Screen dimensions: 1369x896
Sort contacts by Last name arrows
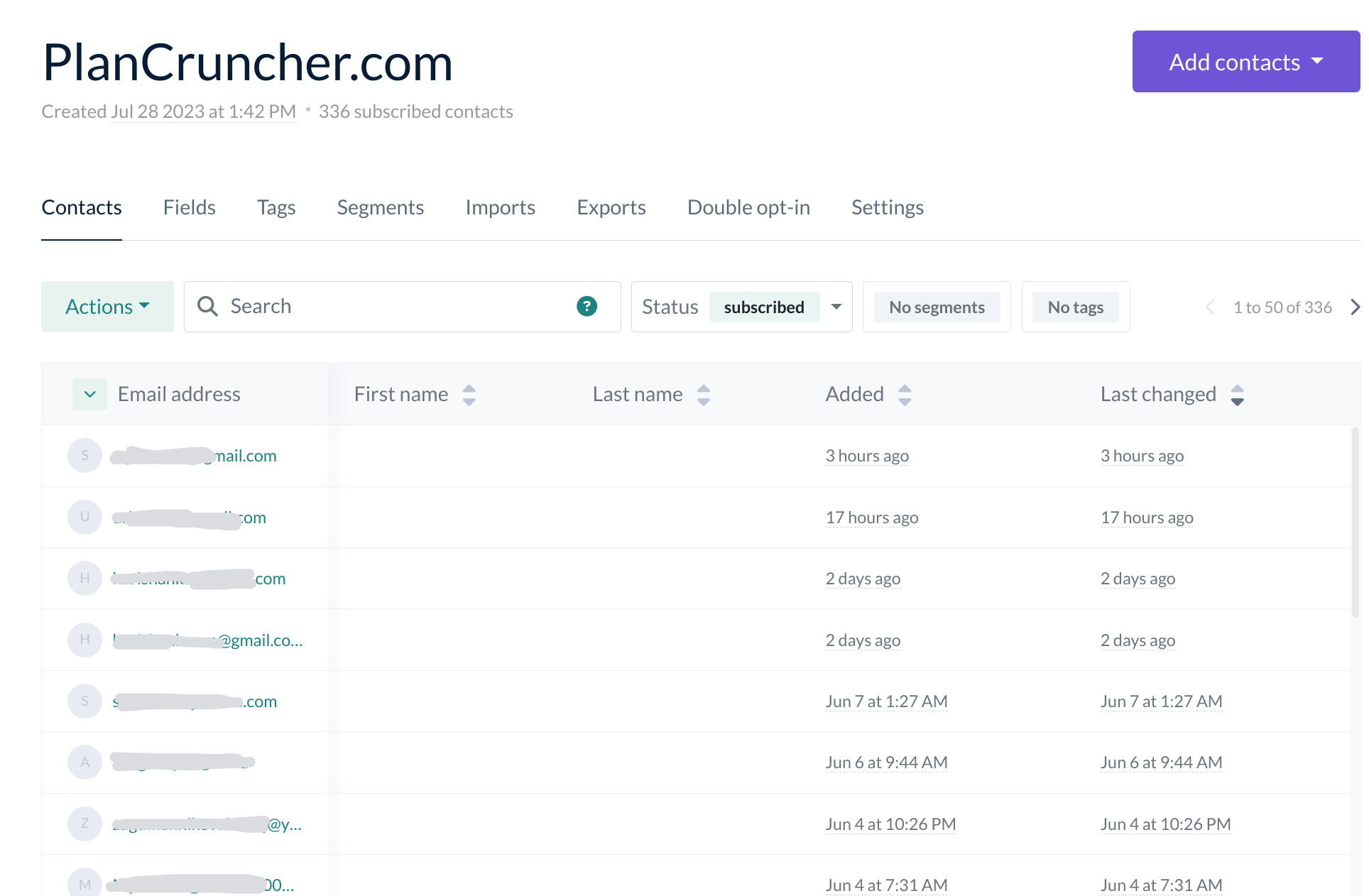coord(703,395)
